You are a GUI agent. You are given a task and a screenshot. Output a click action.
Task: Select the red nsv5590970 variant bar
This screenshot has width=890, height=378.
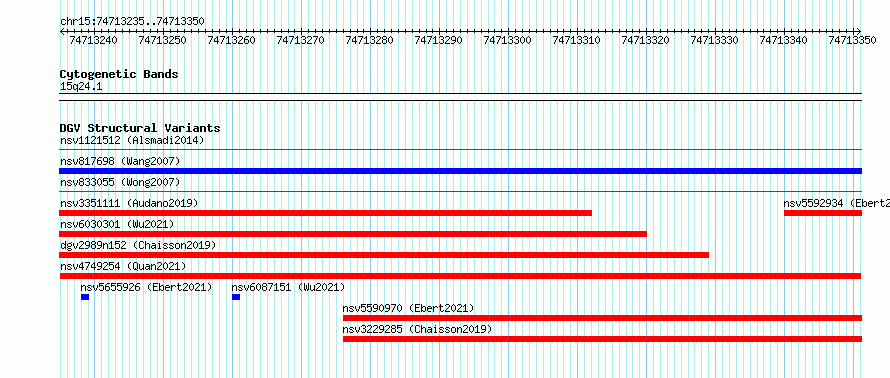pyautogui.click(x=602, y=318)
